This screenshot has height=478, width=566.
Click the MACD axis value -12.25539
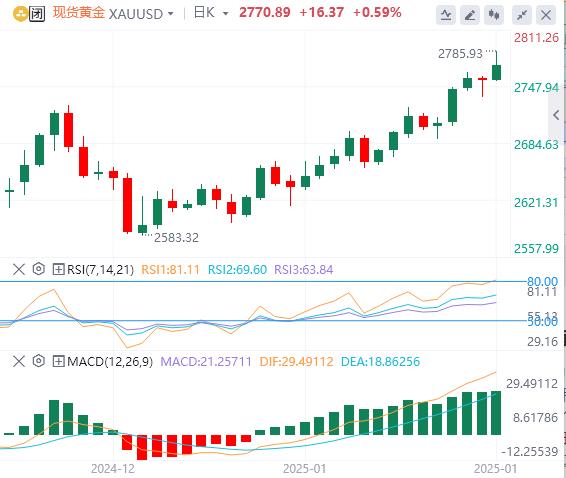click(530, 452)
